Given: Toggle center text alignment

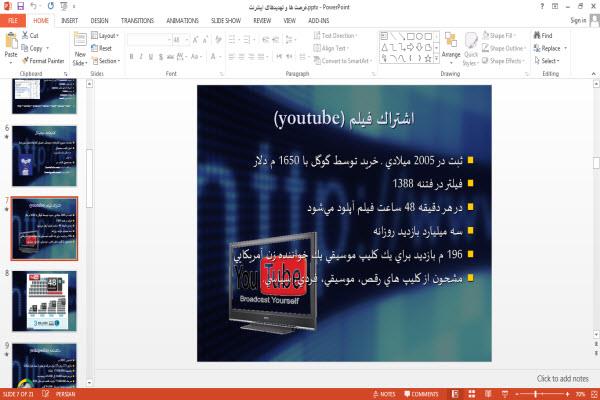Looking at the screenshot, I should pos(241,57).
